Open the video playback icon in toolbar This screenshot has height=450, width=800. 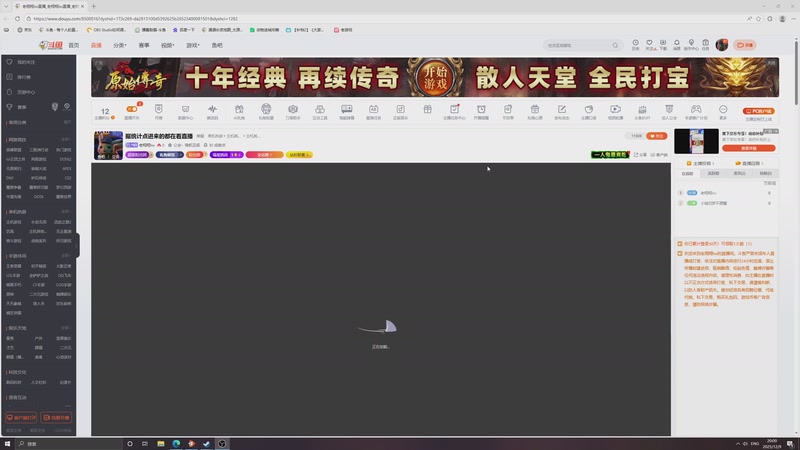[x=615, y=109]
